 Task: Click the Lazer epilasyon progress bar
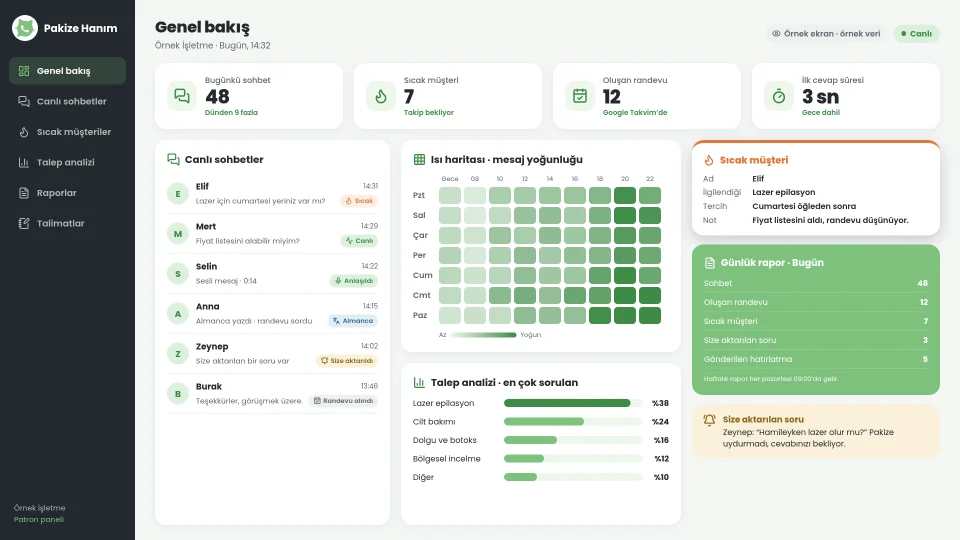tap(572, 403)
